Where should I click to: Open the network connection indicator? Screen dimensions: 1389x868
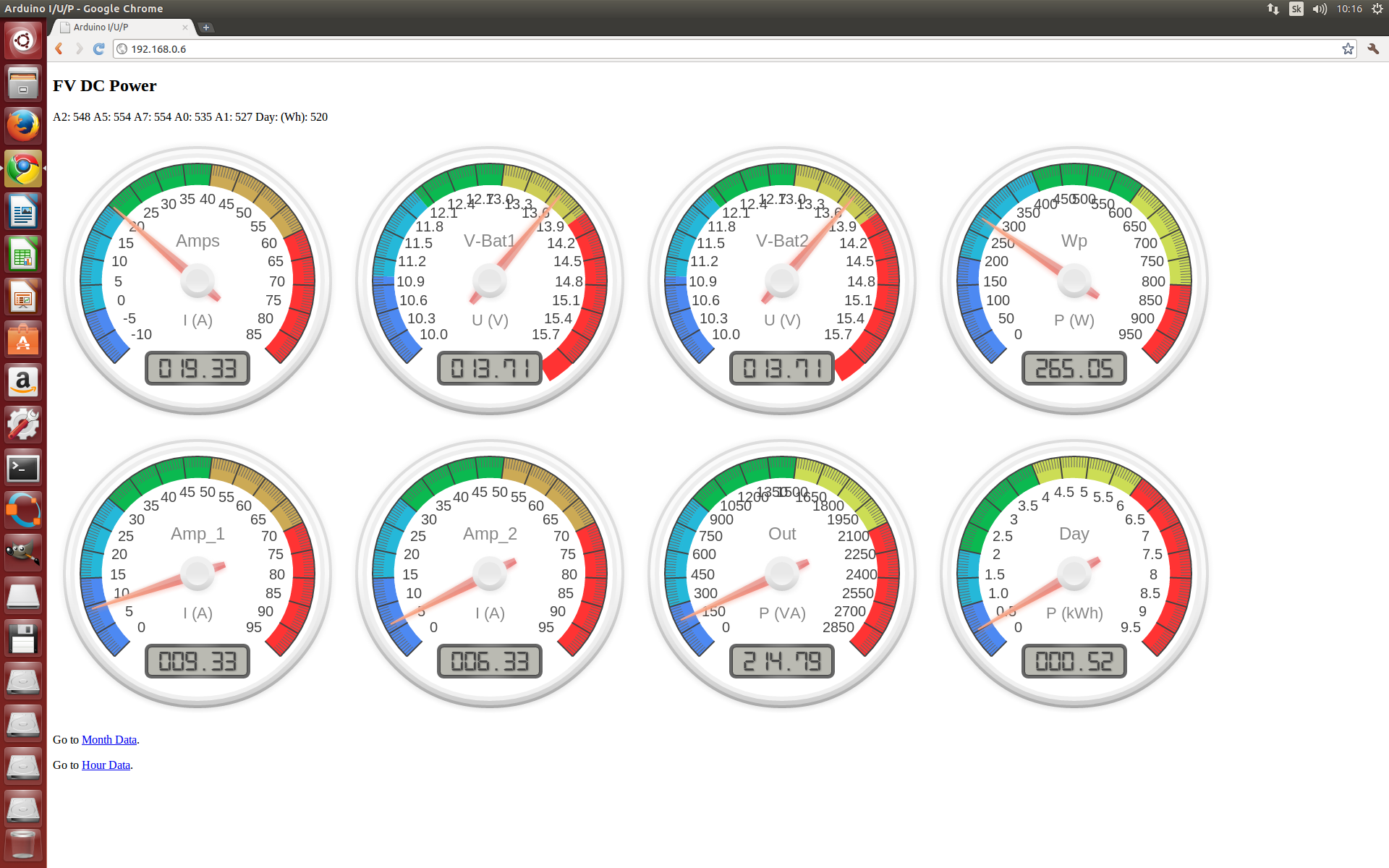click(x=1273, y=9)
